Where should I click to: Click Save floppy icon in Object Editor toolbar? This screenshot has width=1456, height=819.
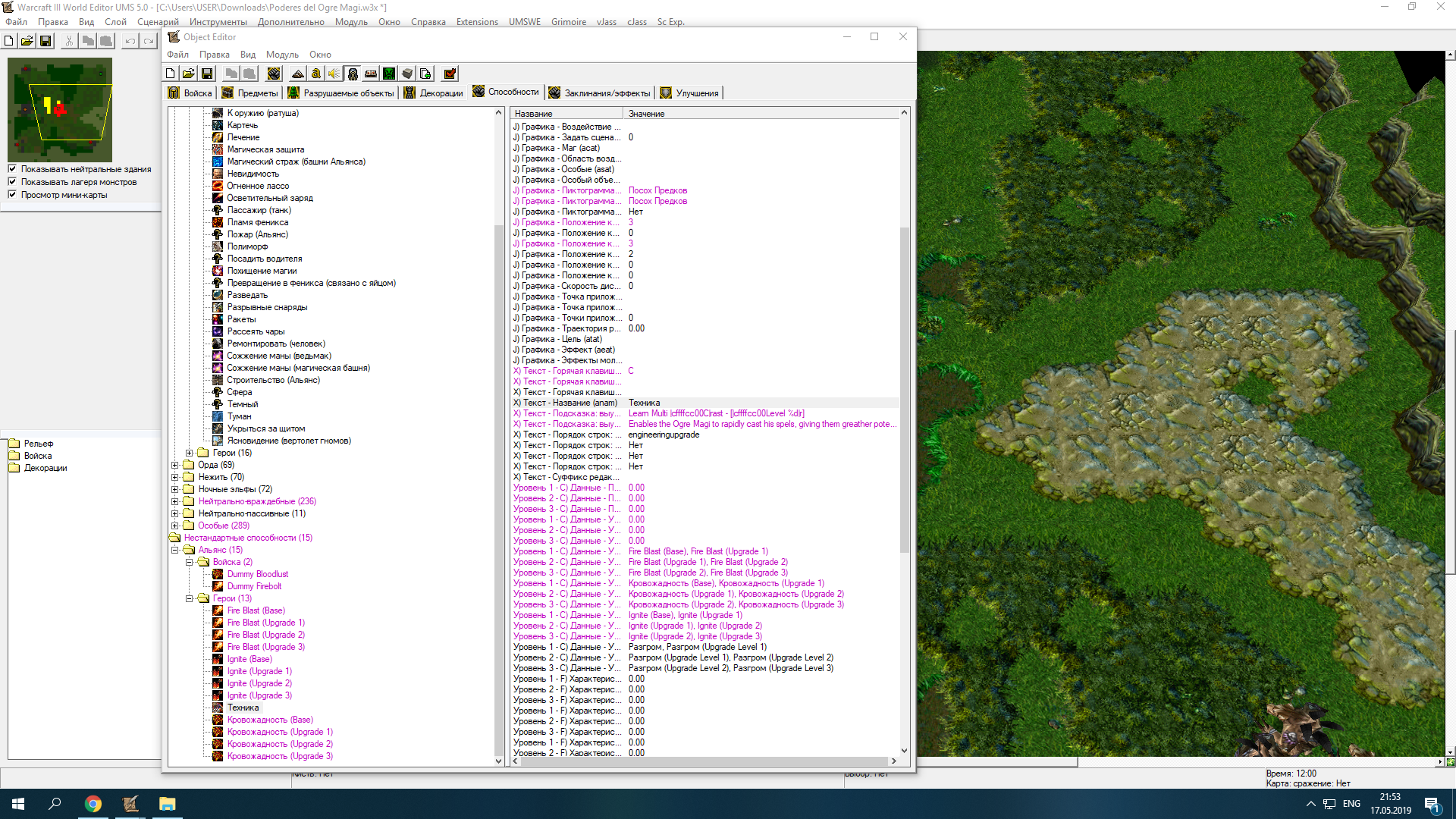tap(207, 74)
